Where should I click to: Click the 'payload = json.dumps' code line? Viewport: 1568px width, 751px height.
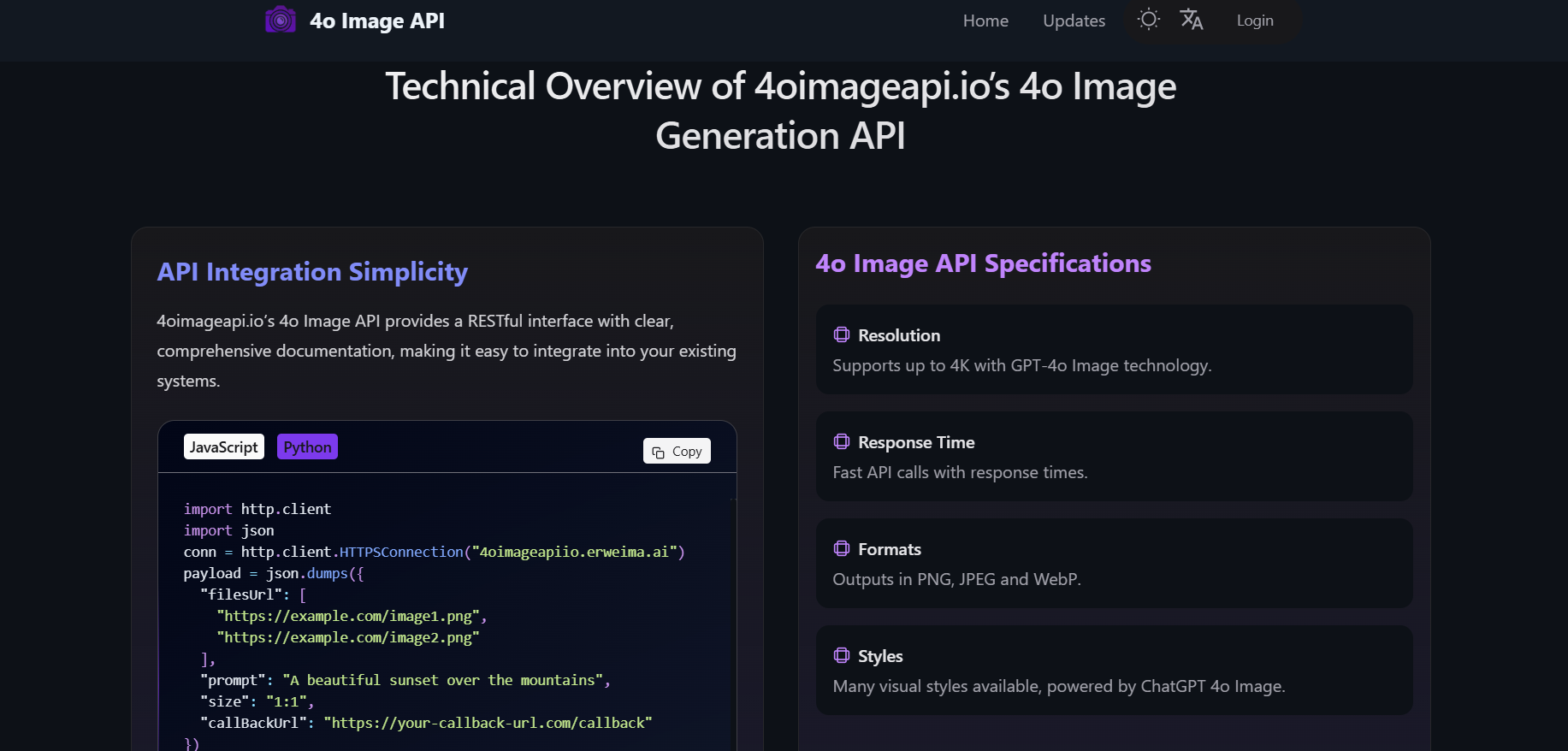click(274, 573)
